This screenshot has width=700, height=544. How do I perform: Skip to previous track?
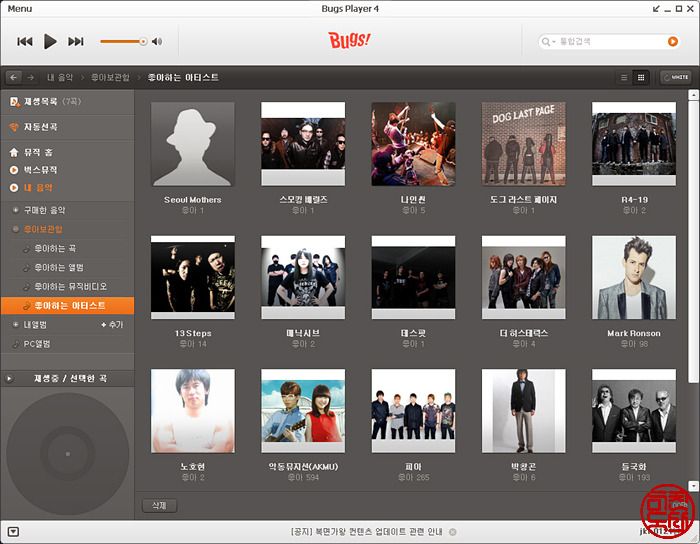(x=25, y=42)
